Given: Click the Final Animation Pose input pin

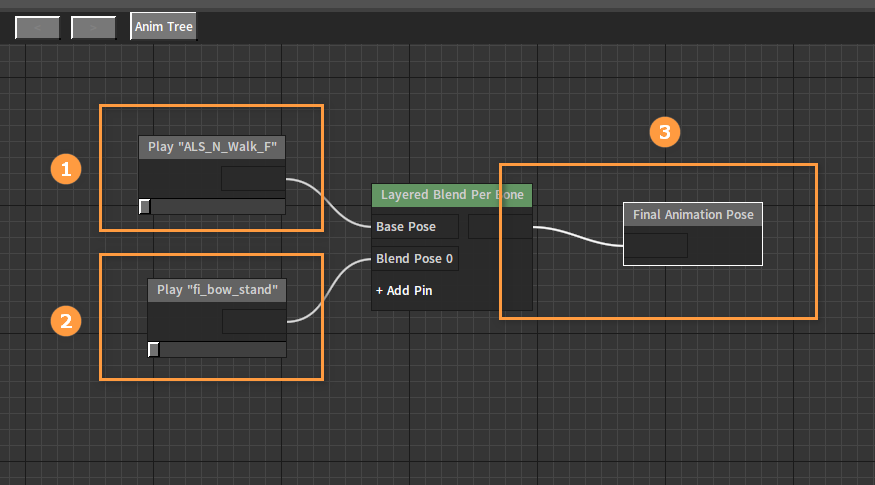Looking at the screenshot, I should point(656,245).
